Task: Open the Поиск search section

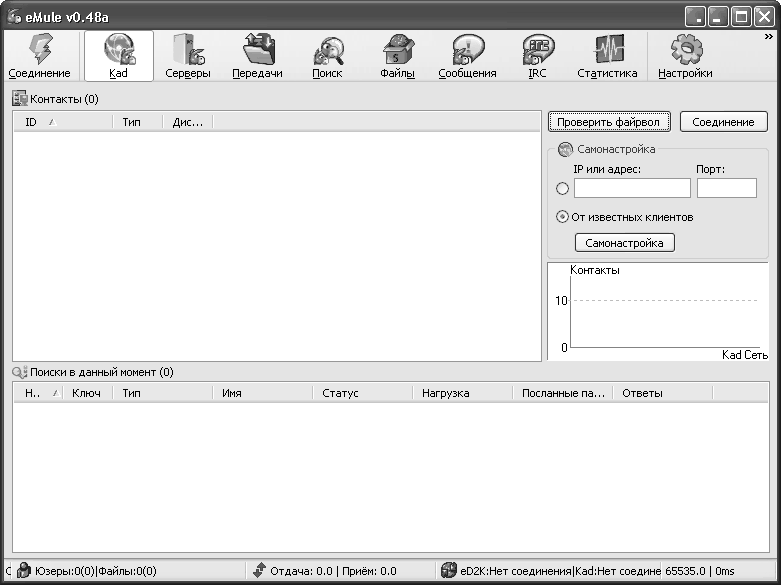Action: (x=327, y=56)
